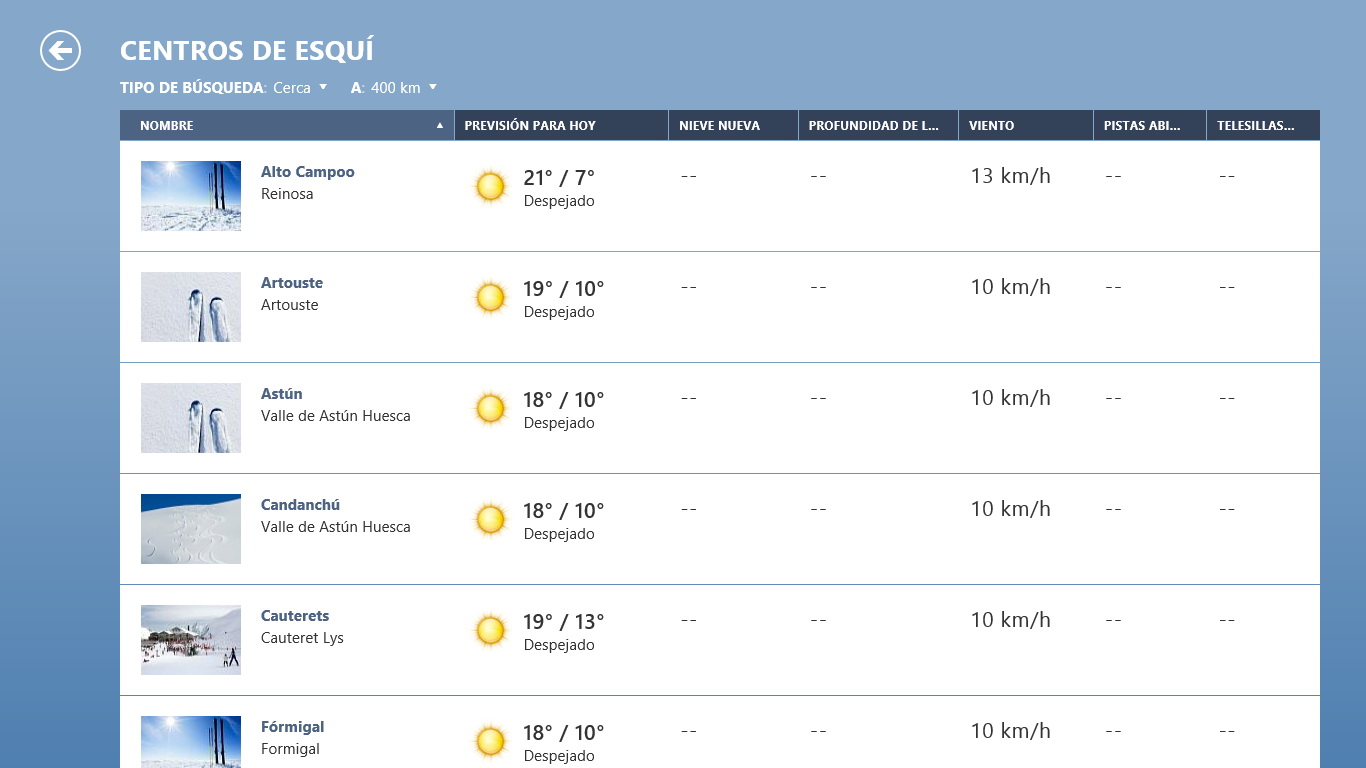
Task: Click the sun icon for Fórmigal
Action: coord(490,741)
